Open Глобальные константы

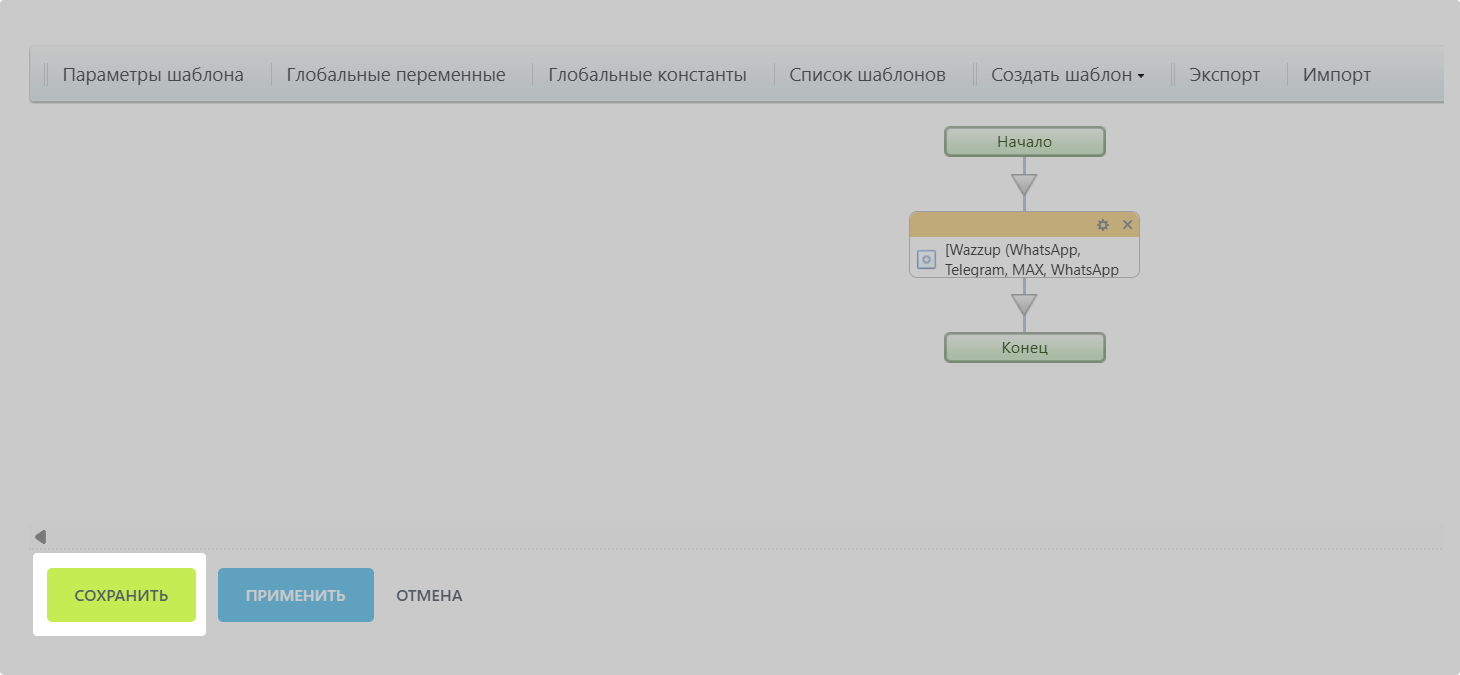[647, 75]
